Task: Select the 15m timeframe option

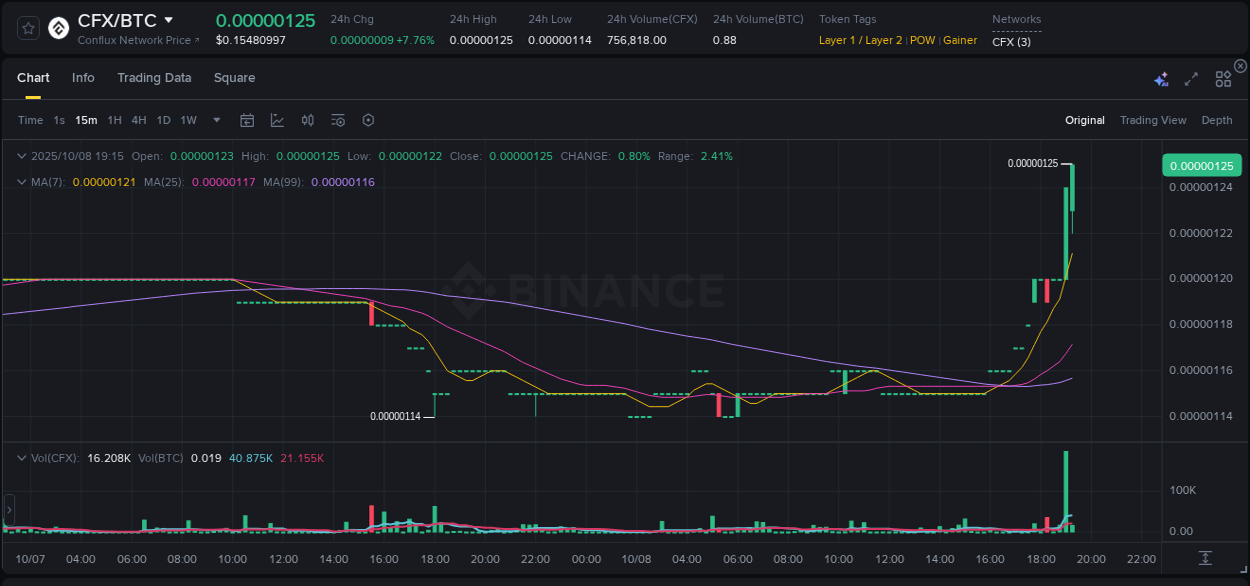Action: [86, 120]
